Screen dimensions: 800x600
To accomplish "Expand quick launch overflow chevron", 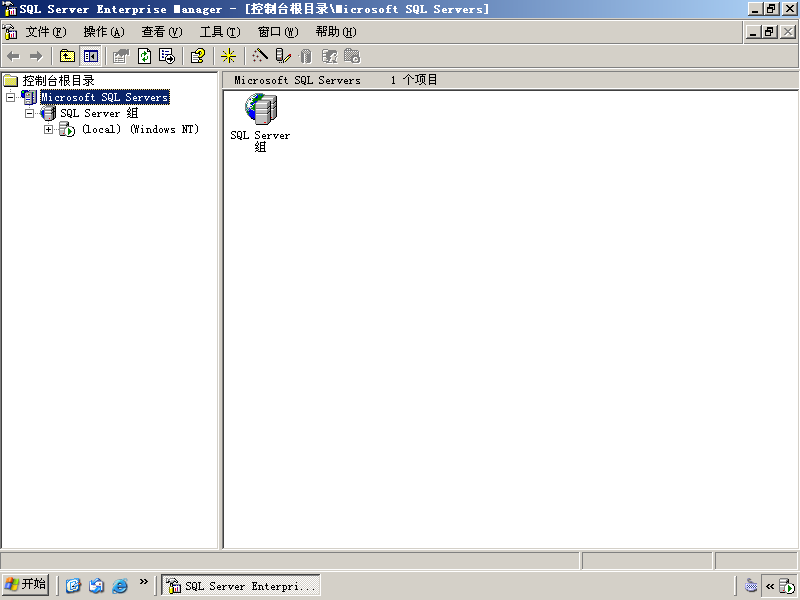I will pos(143,581).
